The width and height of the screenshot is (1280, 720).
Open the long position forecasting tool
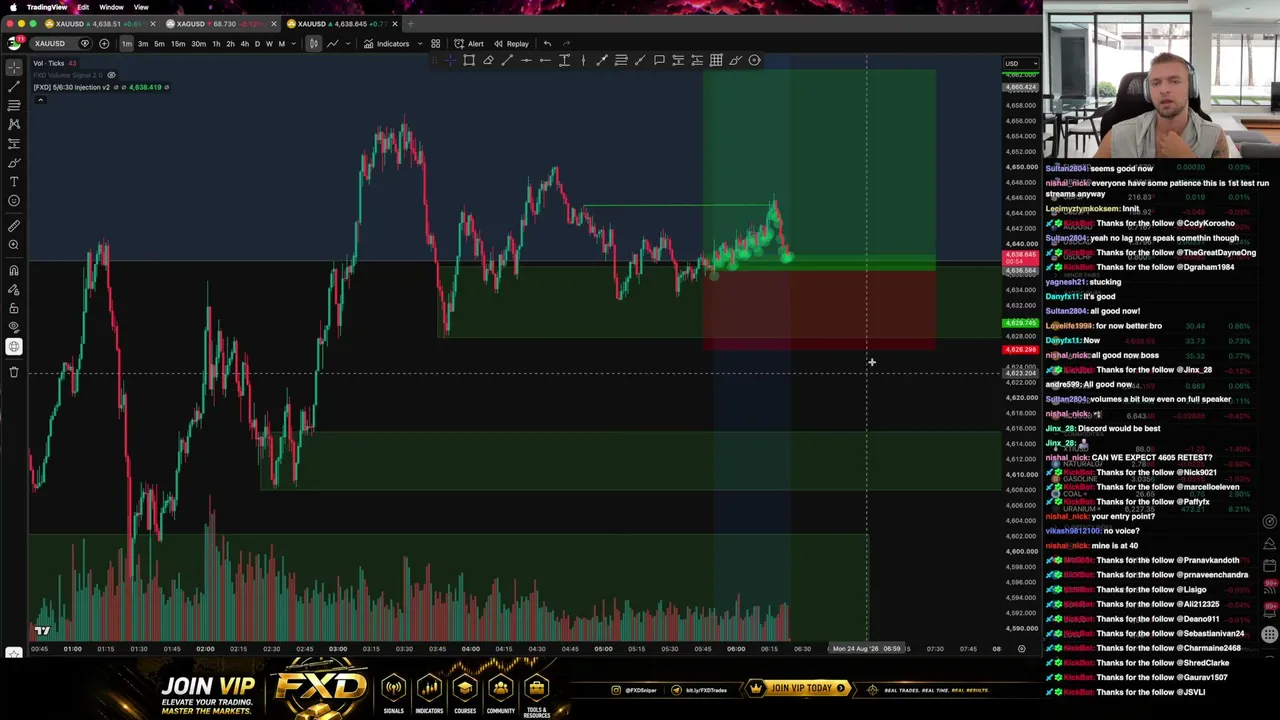pyautogui.click(x=14, y=143)
